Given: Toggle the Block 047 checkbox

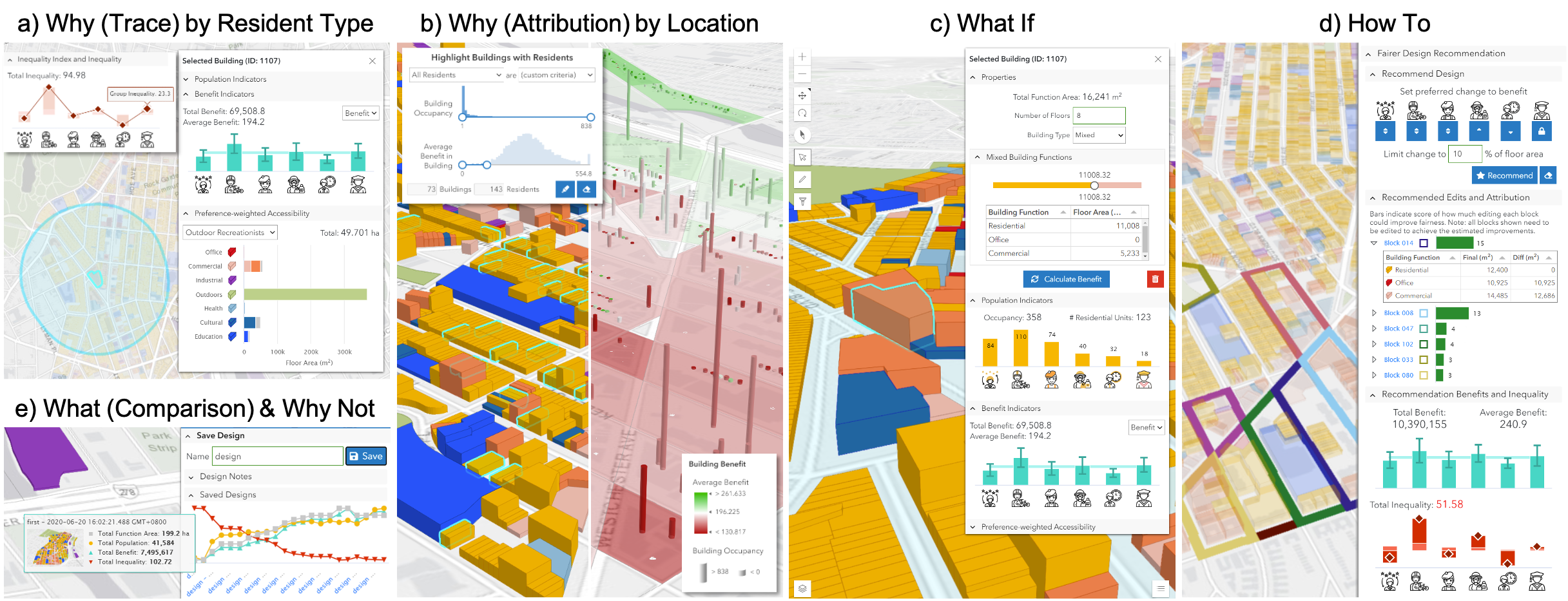Looking at the screenshot, I should pos(1424,329).
